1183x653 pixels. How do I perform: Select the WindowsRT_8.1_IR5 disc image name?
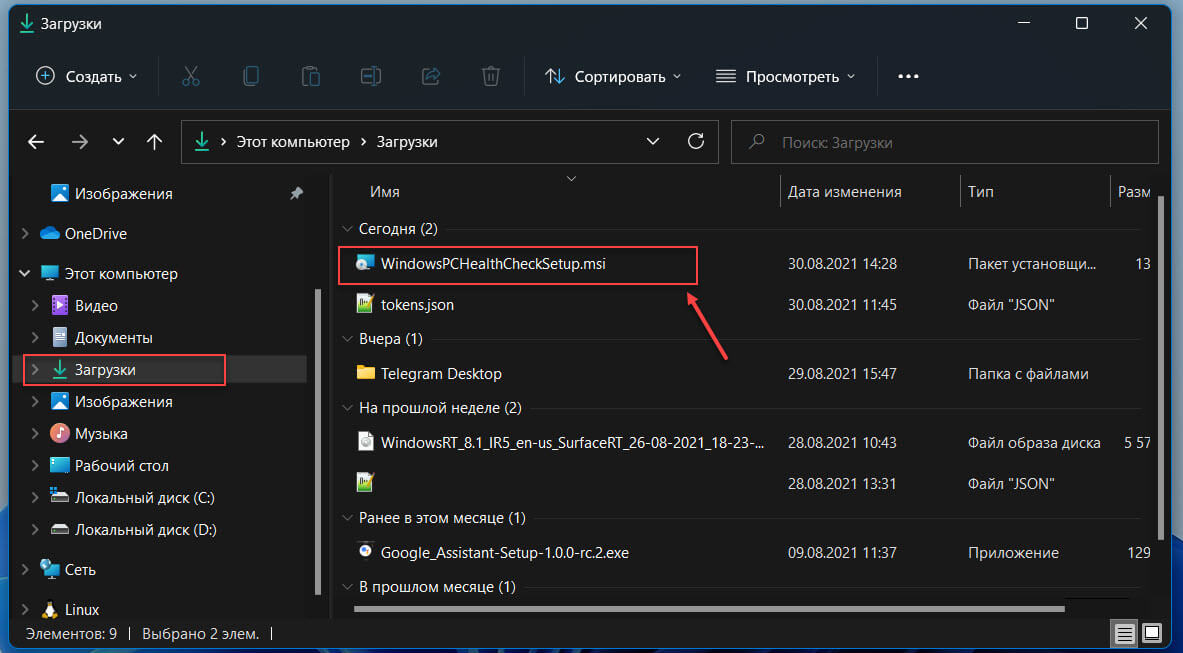pos(572,443)
